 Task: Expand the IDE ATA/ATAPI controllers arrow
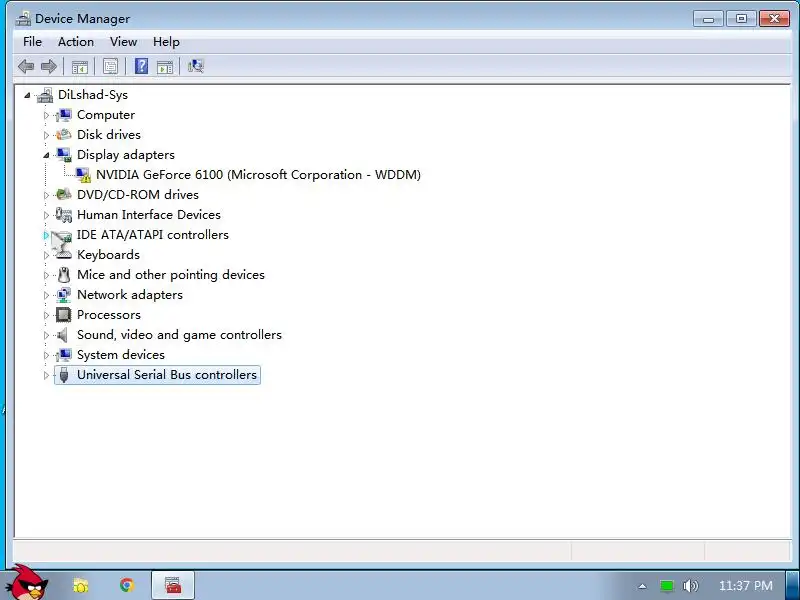tap(46, 235)
